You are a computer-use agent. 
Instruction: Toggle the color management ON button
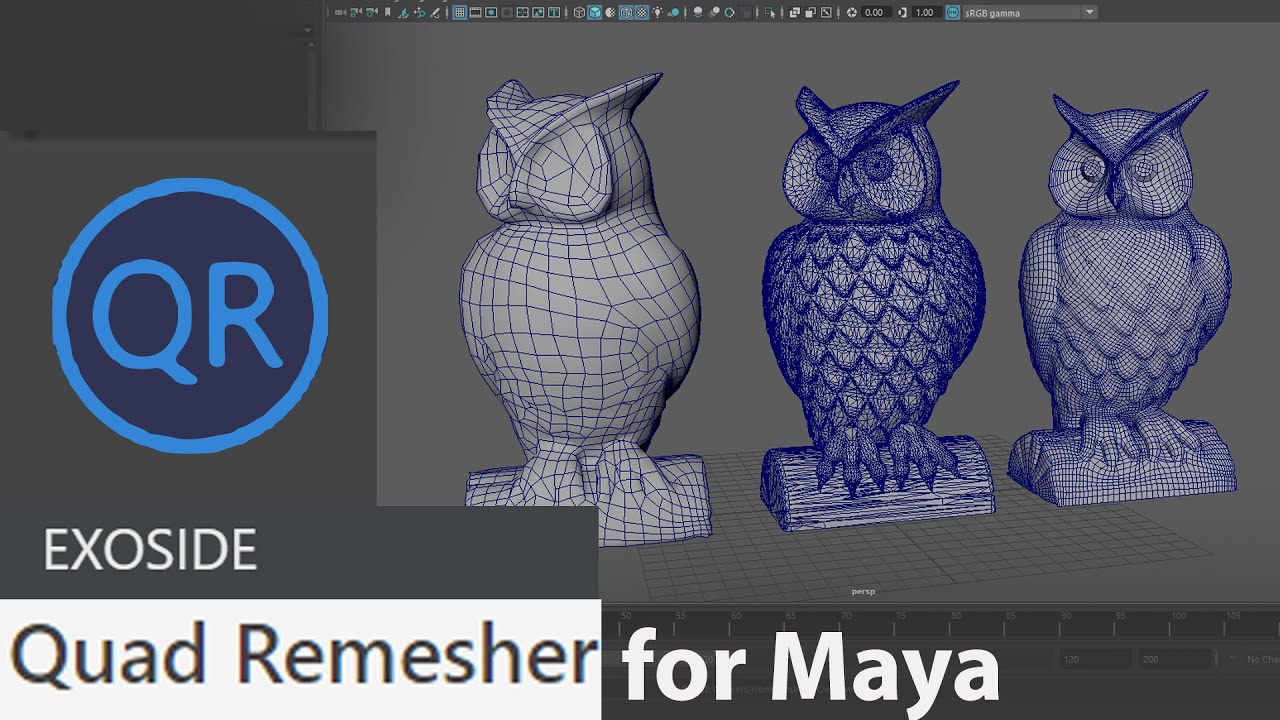pos(952,13)
